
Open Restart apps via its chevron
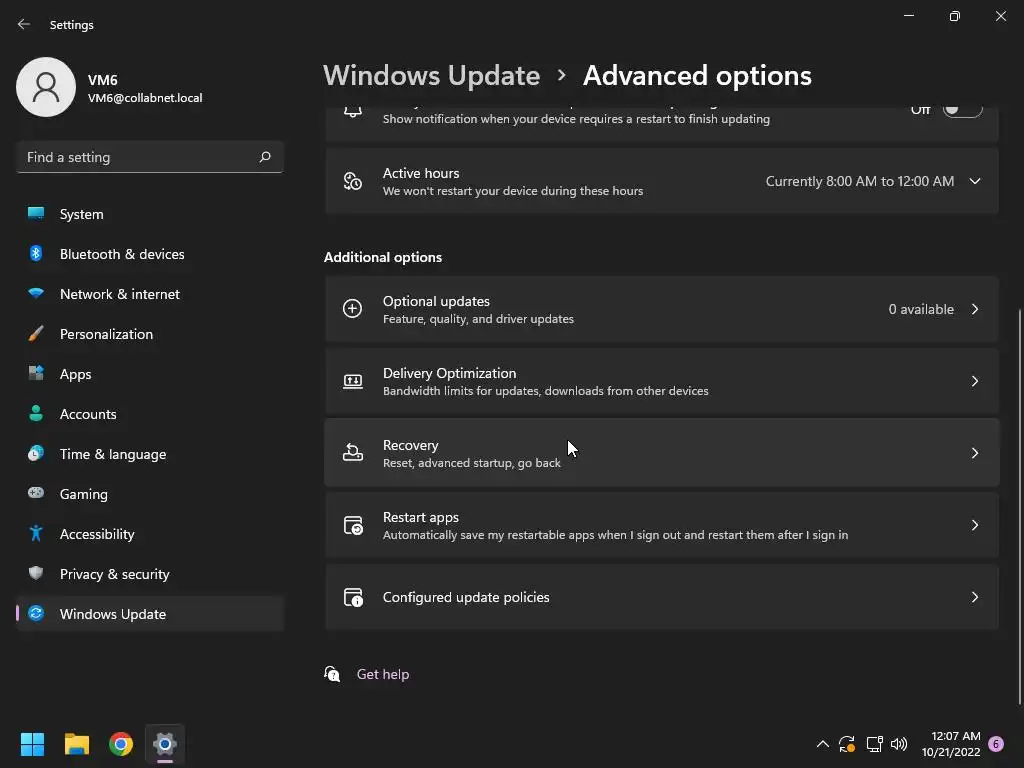point(975,525)
